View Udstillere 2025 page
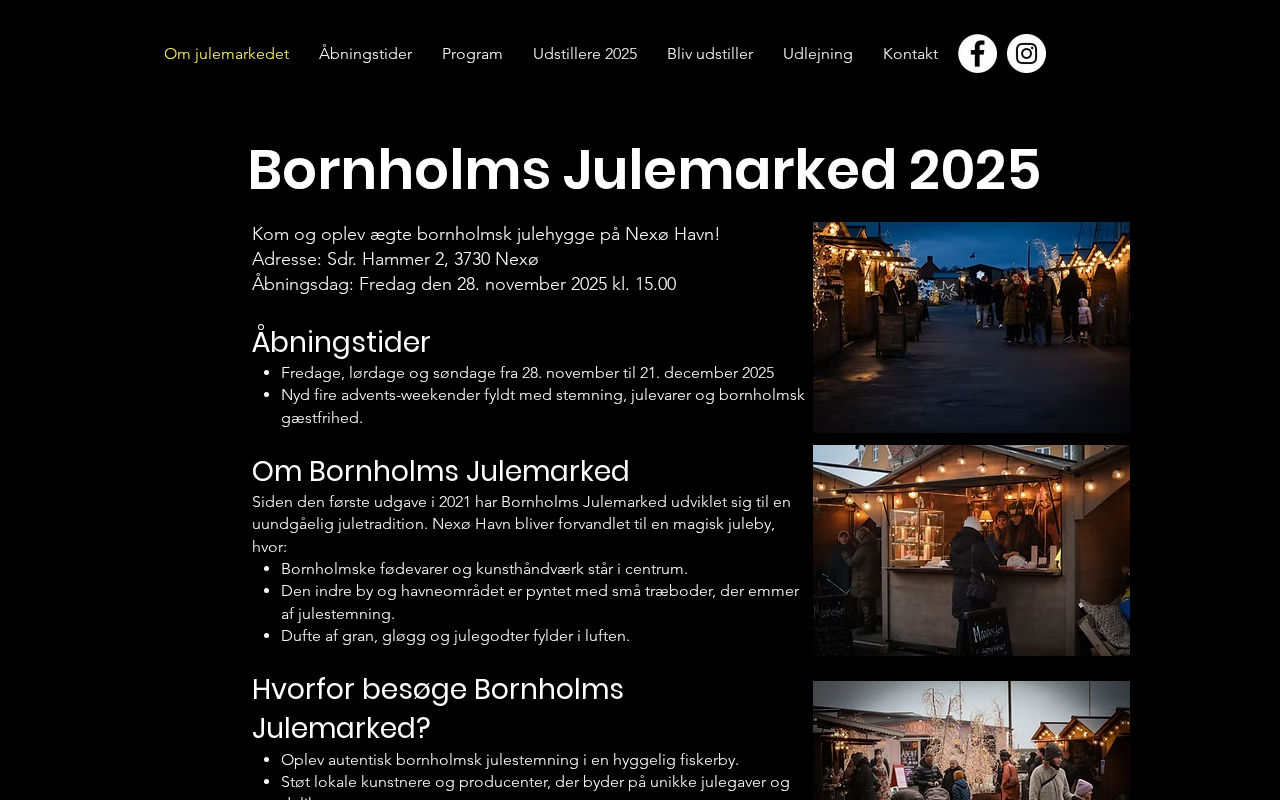The image size is (1280, 800). pos(585,54)
